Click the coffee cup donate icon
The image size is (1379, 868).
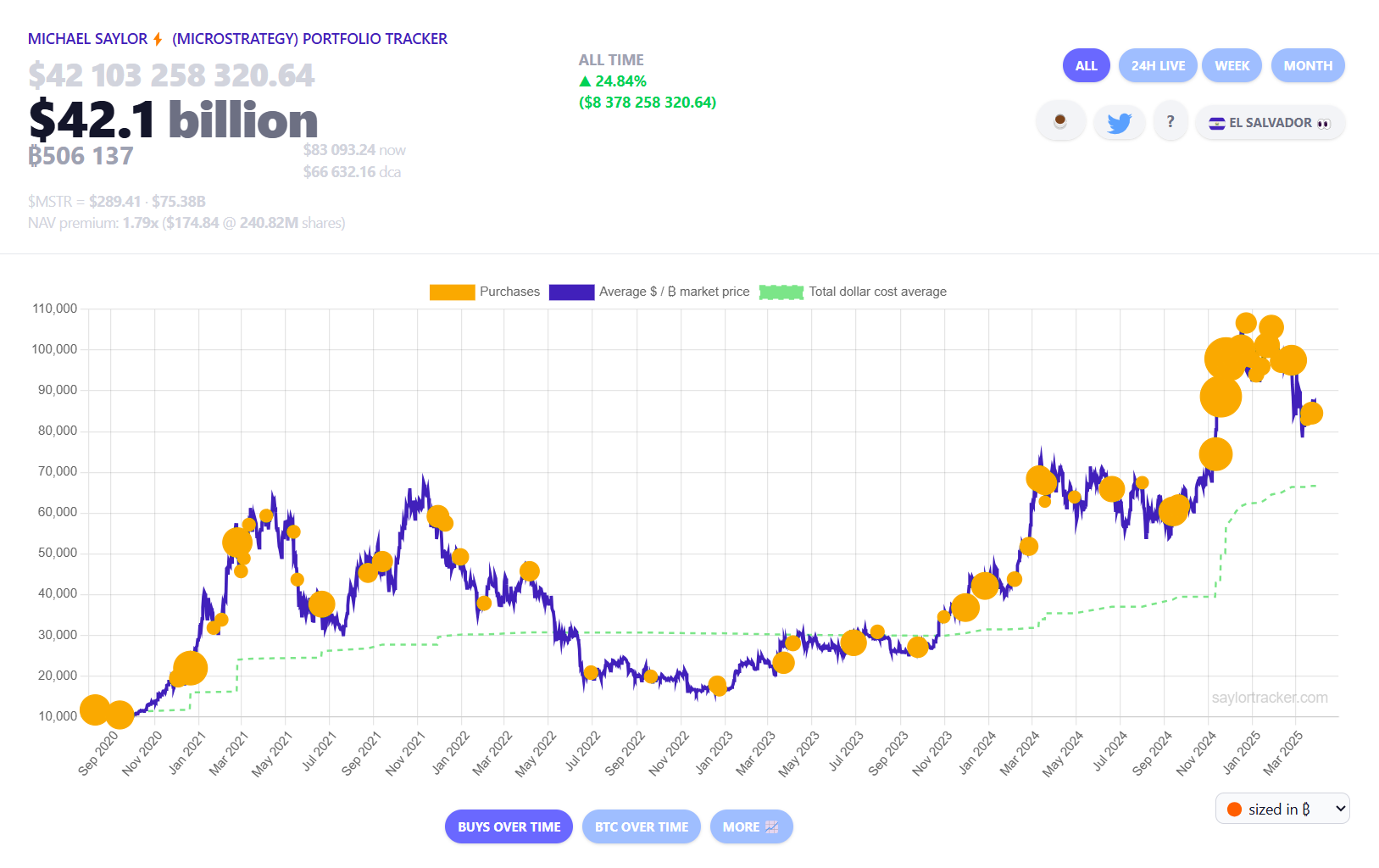click(1059, 122)
